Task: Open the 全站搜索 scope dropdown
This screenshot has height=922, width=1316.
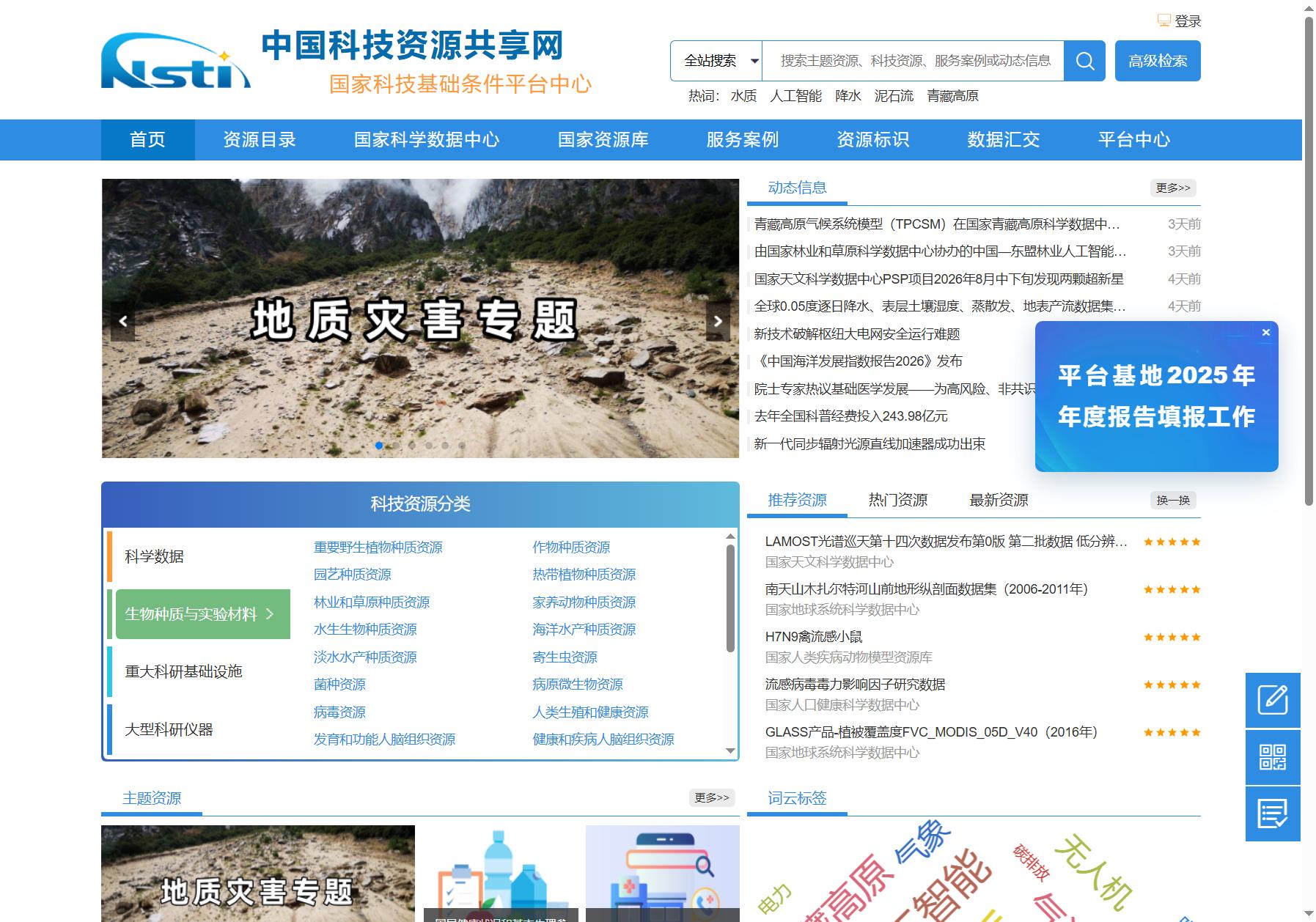Action: coord(717,61)
